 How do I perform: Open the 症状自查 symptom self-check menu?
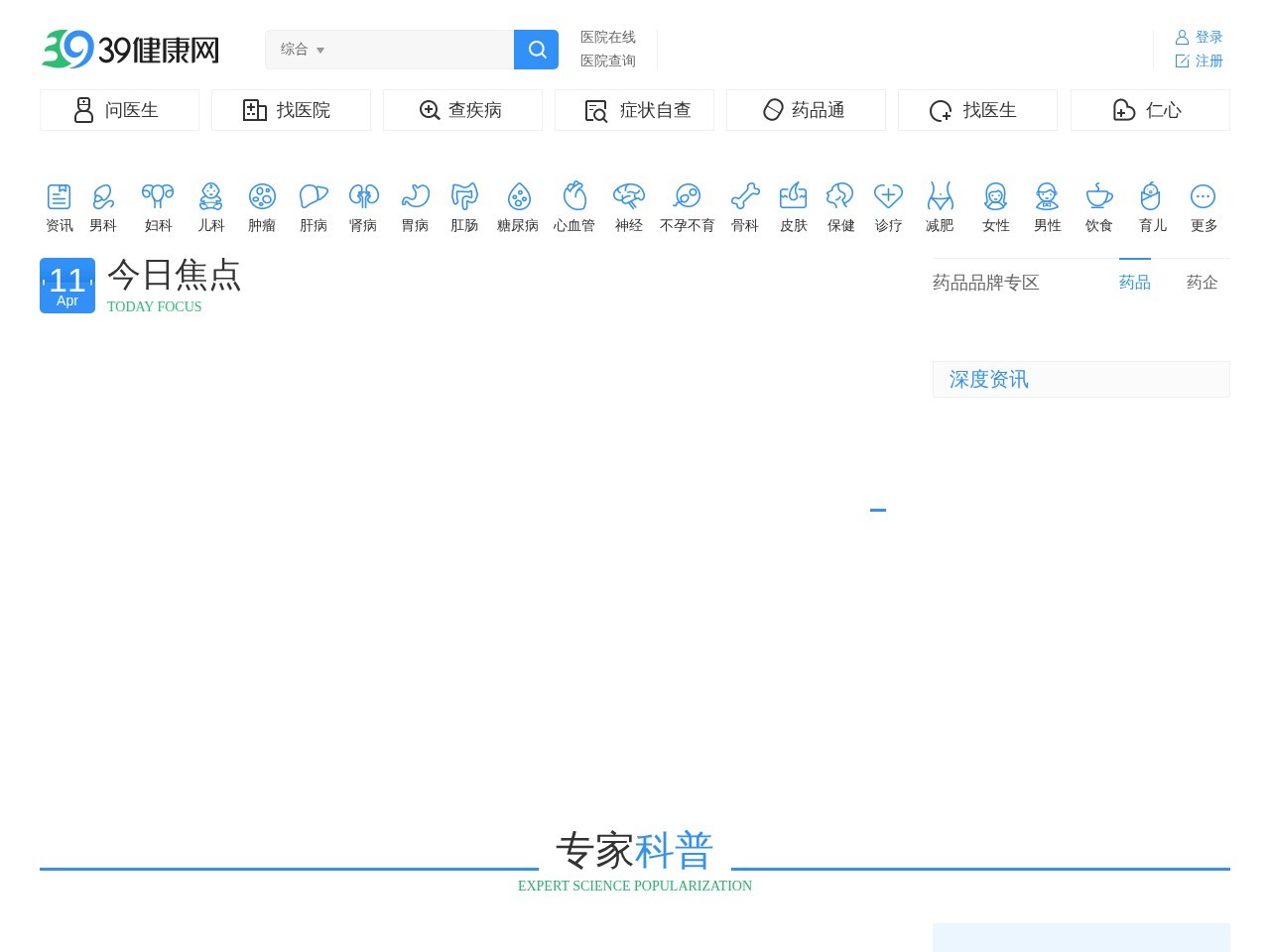pos(634,110)
